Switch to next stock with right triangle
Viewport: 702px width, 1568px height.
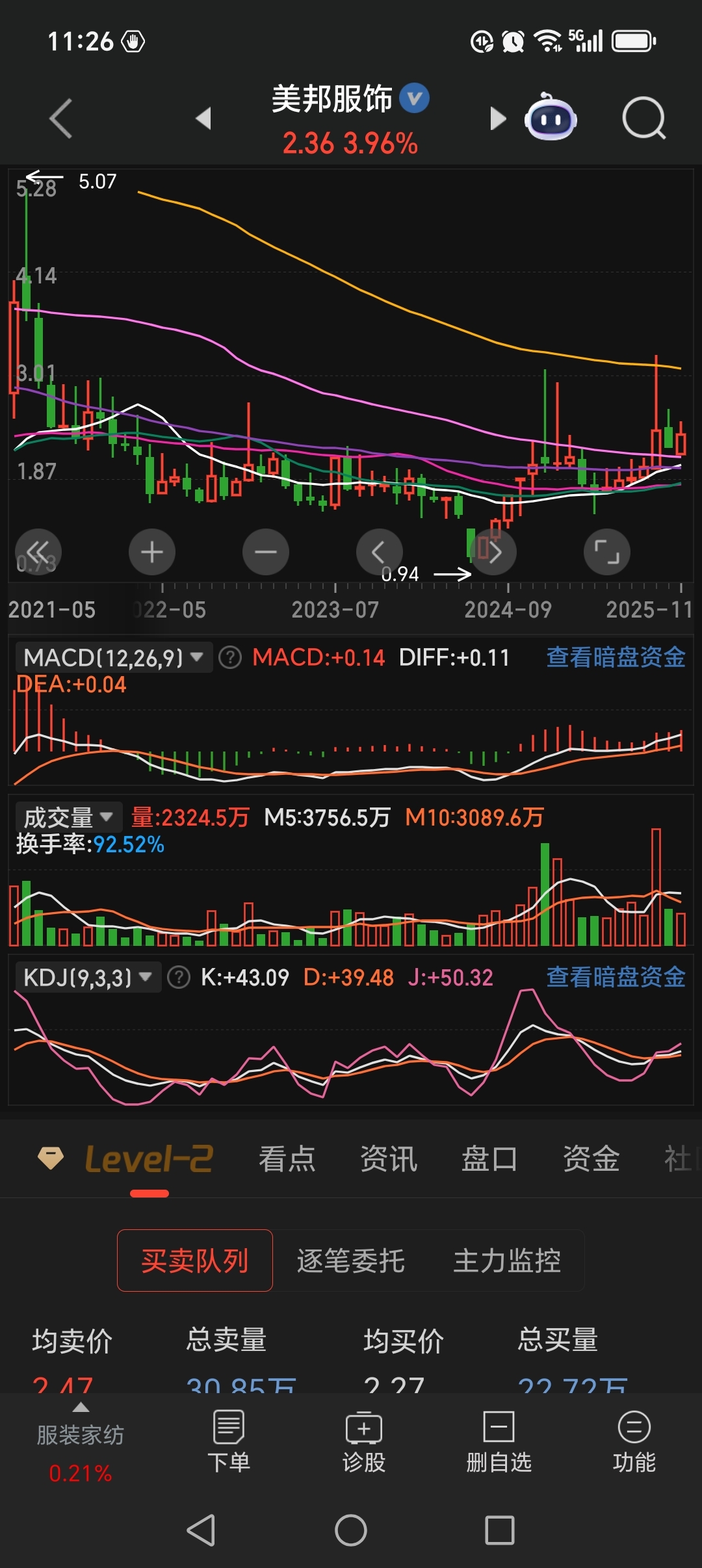tap(498, 118)
